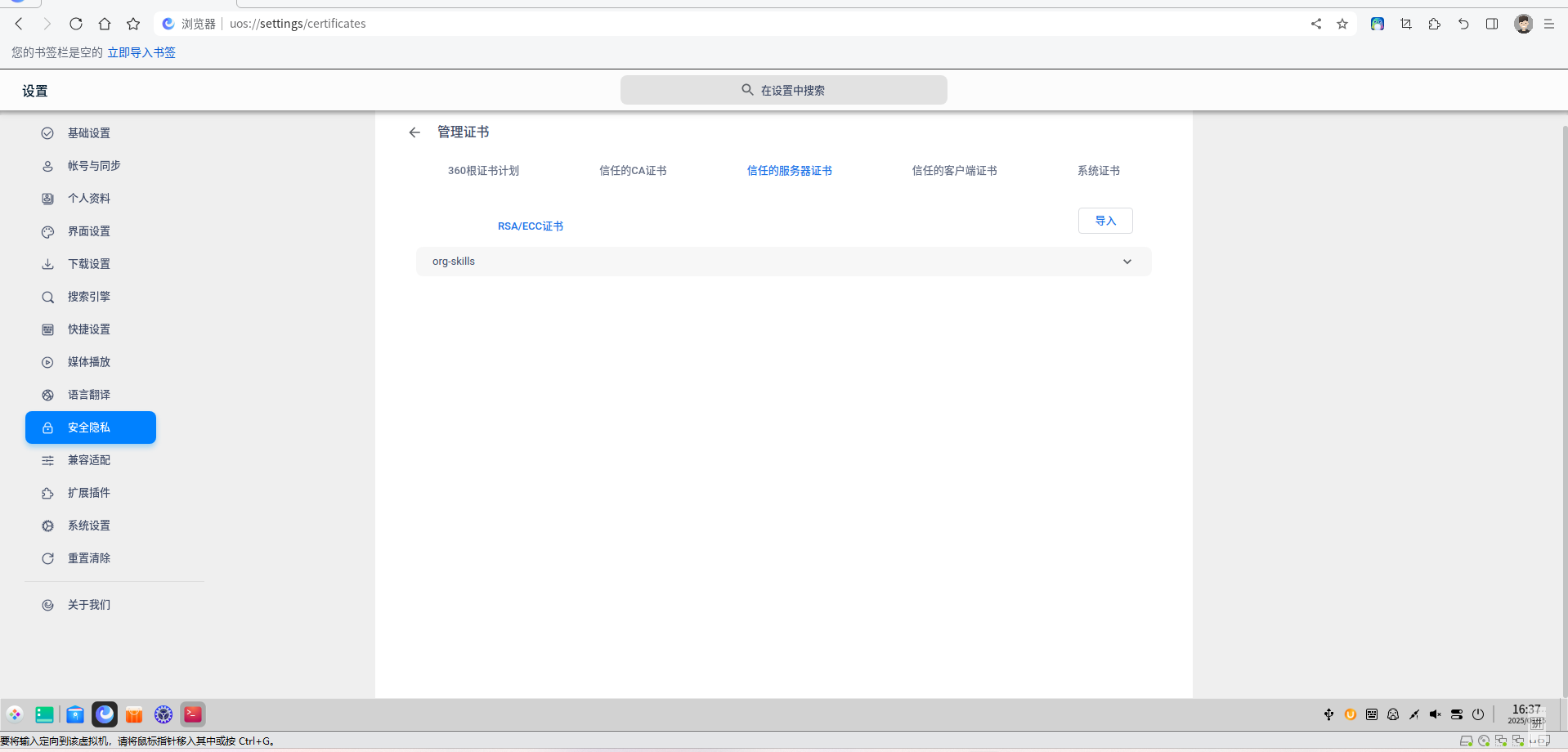Click the extensions puzzle icon in the toolbar
The height and width of the screenshot is (752, 1568).
click(1435, 24)
